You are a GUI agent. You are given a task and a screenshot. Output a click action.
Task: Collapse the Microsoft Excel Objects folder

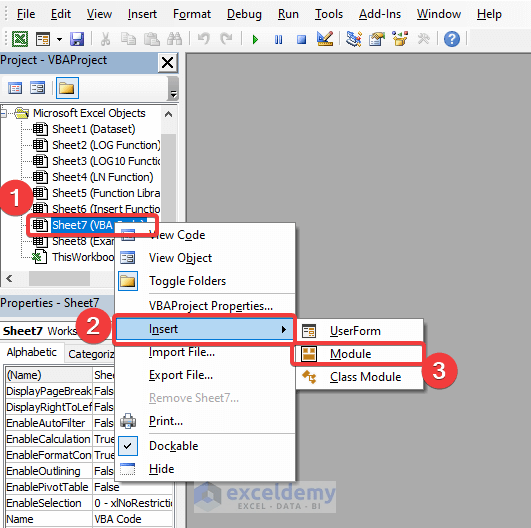coord(3,113)
